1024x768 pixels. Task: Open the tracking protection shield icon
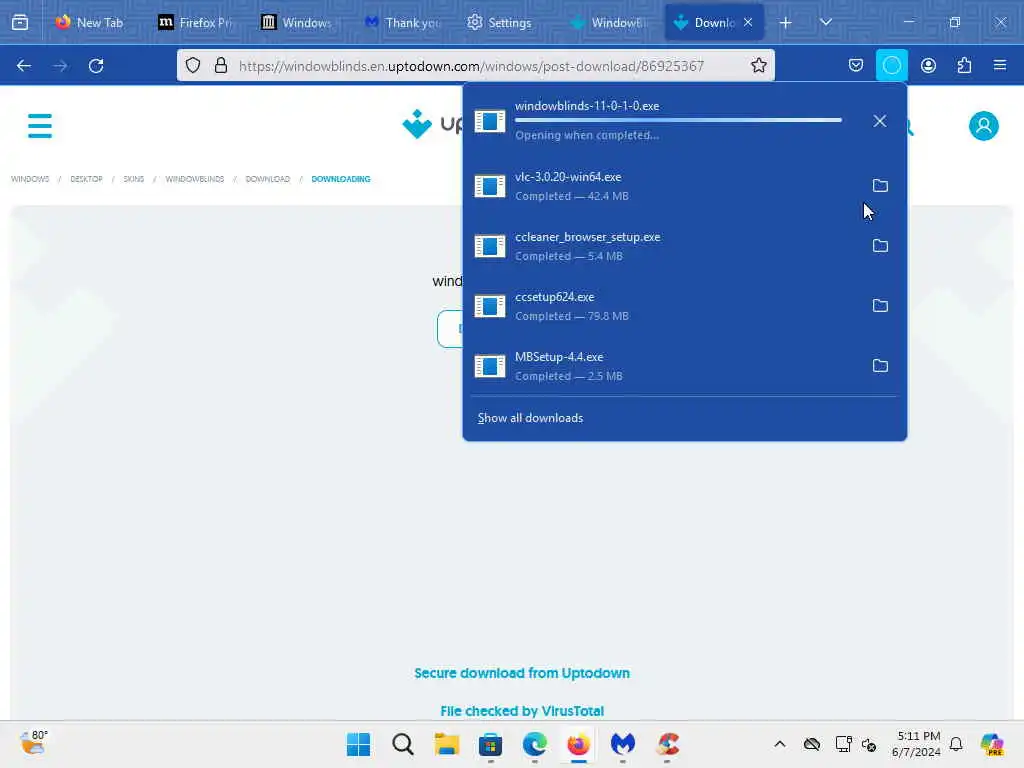tap(193, 65)
